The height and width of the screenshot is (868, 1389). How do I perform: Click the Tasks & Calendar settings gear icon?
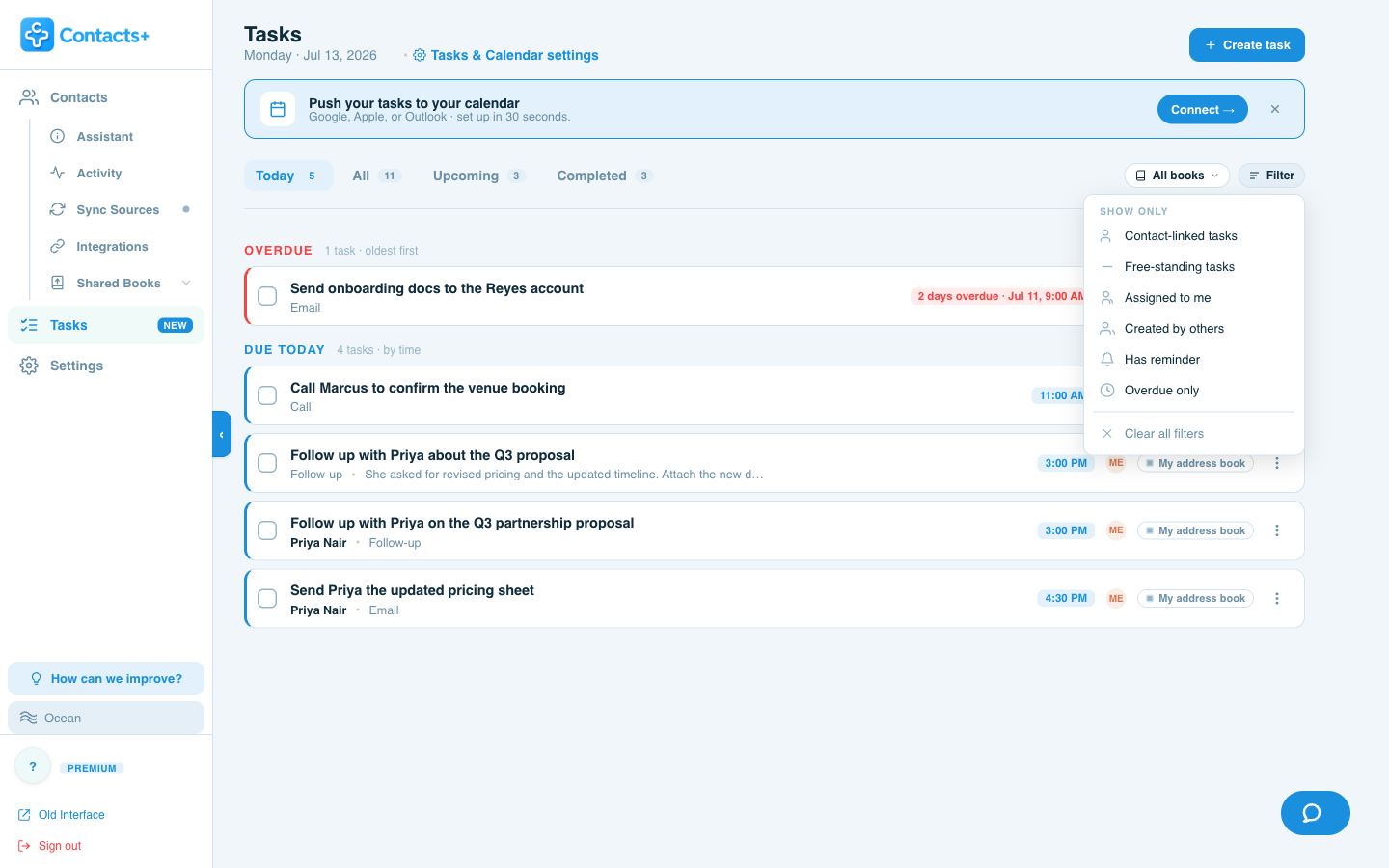pyautogui.click(x=420, y=55)
